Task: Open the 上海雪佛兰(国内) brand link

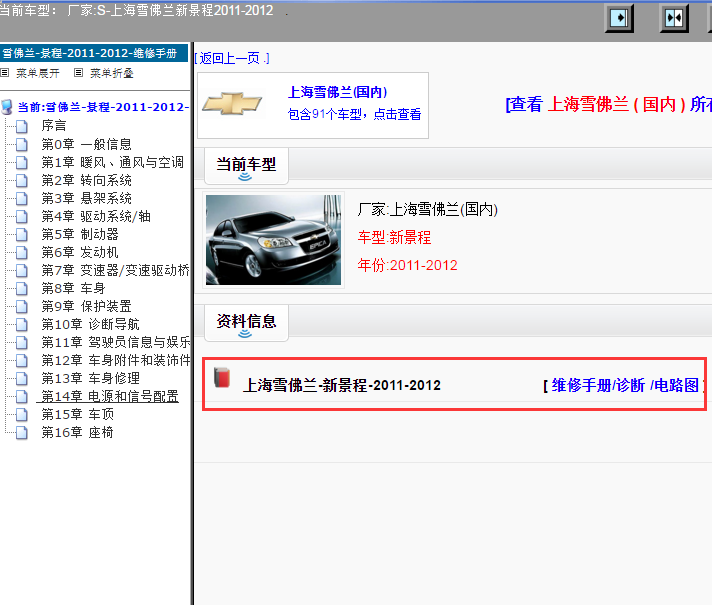Action: coord(337,92)
